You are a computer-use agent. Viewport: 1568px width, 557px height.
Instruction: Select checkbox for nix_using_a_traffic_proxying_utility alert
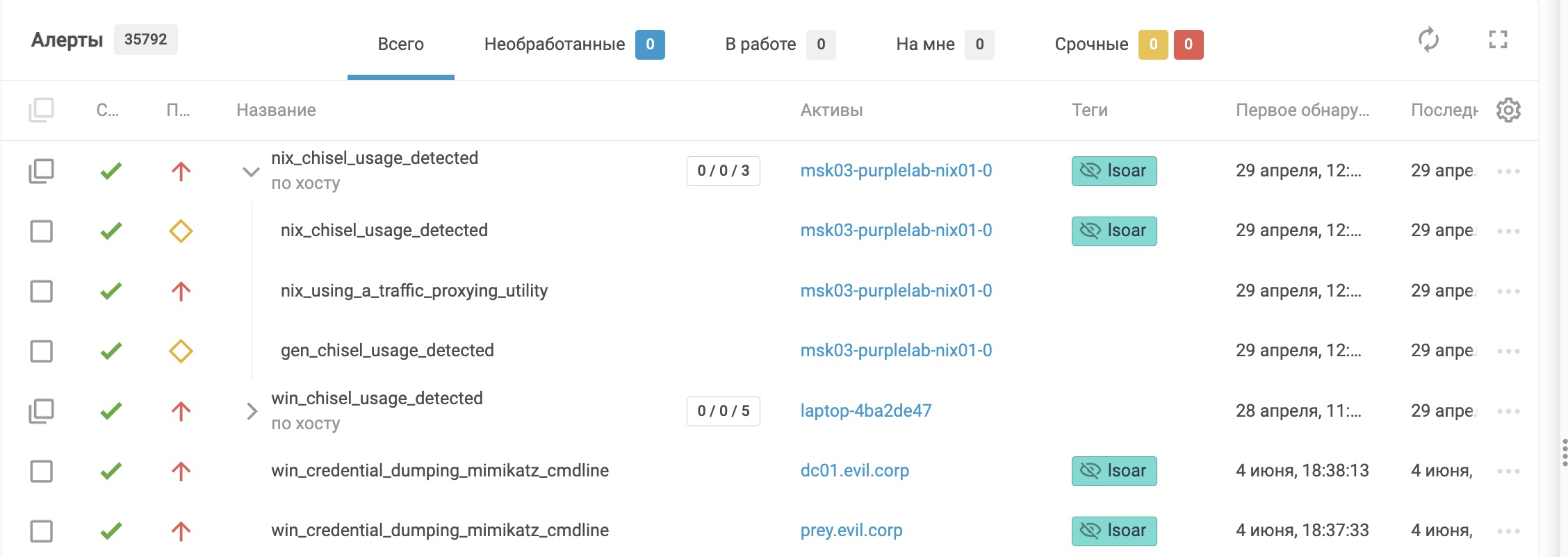click(x=42, y=291)
